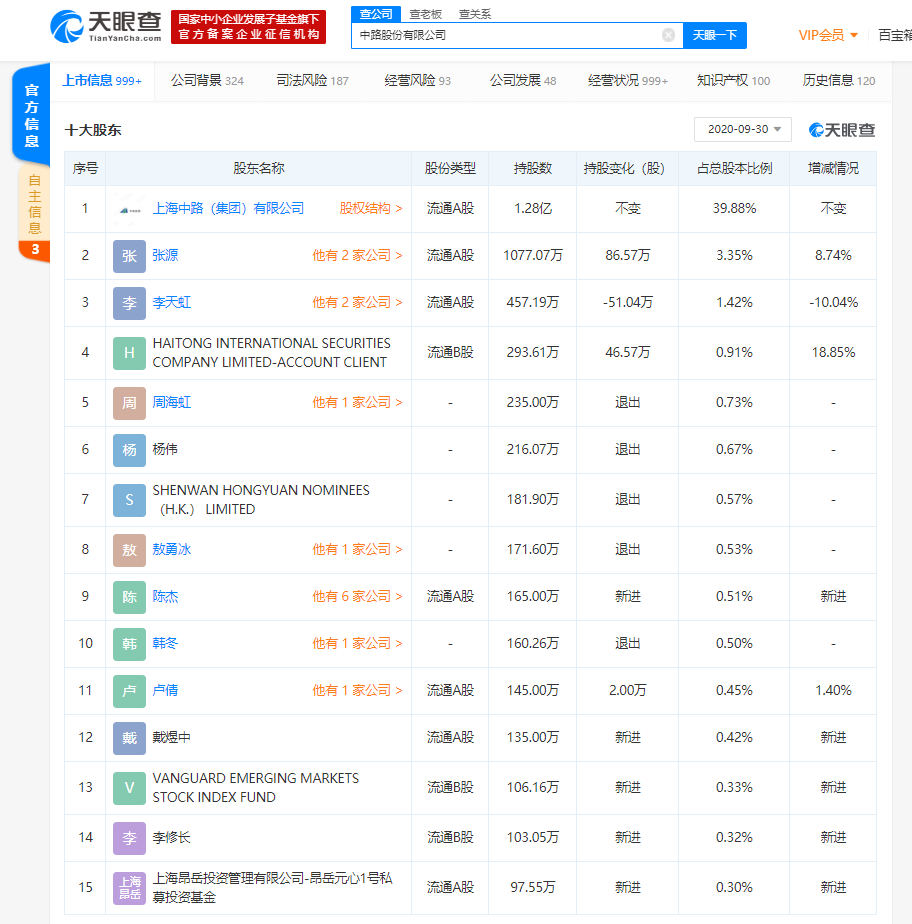Image resolution: width=912 pixels, height=924 pixels.
Task: Switch to the 查关系 search tab
Action: tap(475, 14)
